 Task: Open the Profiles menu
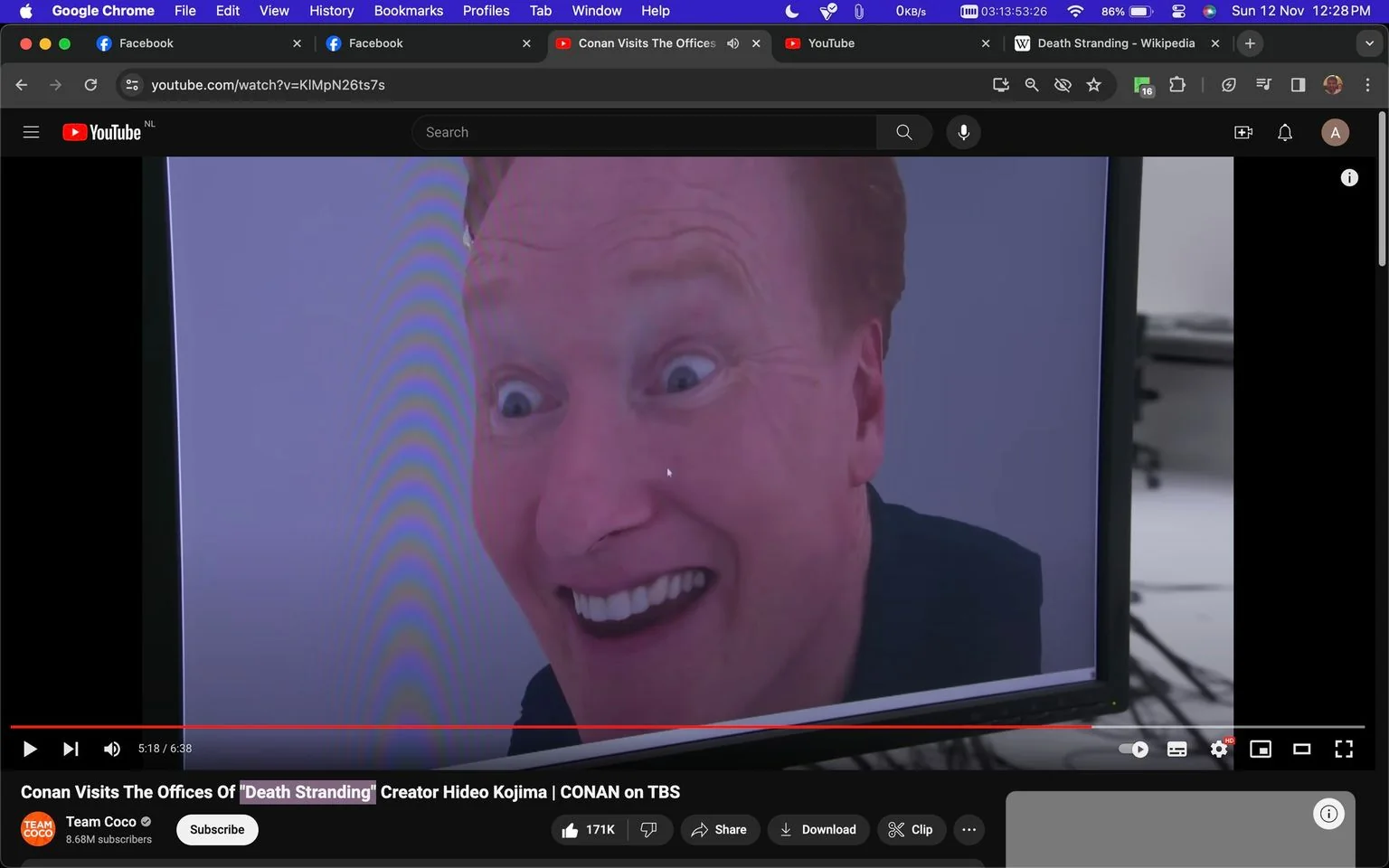click(486, 11)
